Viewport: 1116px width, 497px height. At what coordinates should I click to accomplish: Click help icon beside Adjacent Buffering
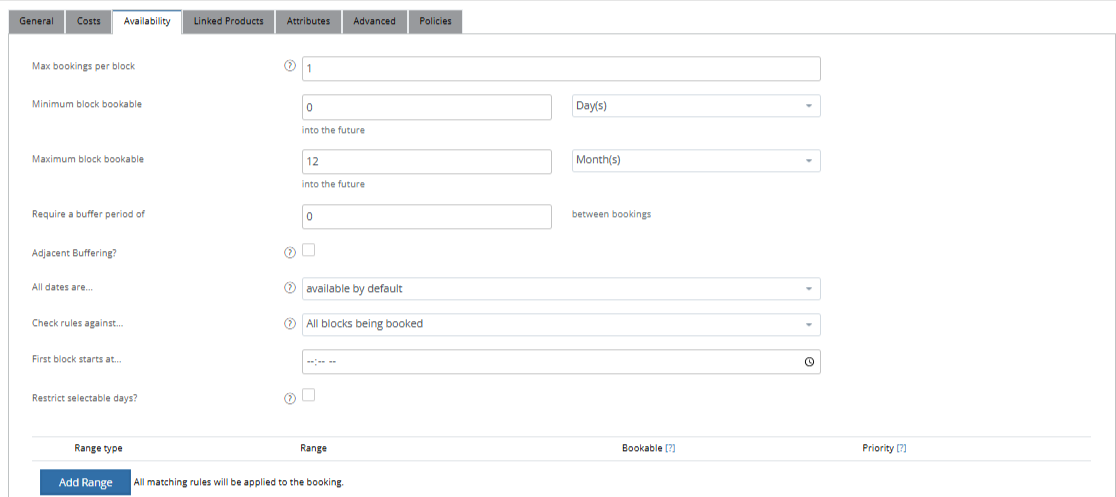point(290,252)
